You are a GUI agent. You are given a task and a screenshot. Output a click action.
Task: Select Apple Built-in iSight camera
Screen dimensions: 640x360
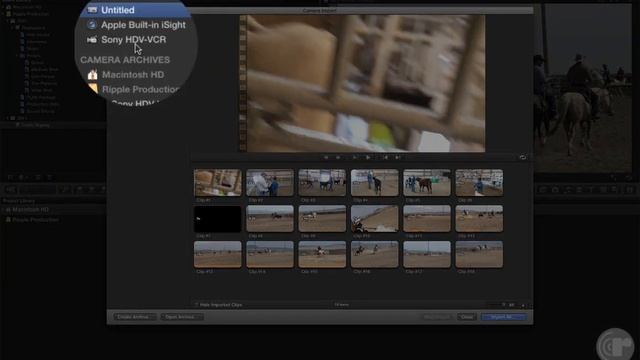pyautogui.click(x=143, y=25)
